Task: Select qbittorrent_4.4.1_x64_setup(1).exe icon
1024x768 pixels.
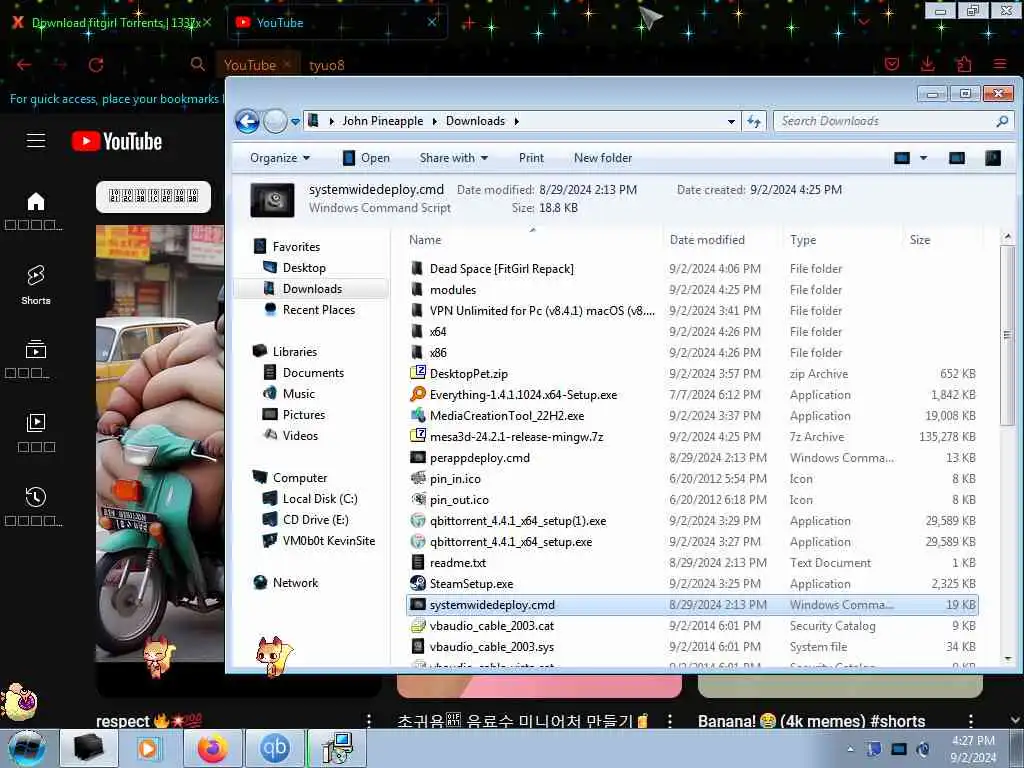Action: (x=417, y=520)
